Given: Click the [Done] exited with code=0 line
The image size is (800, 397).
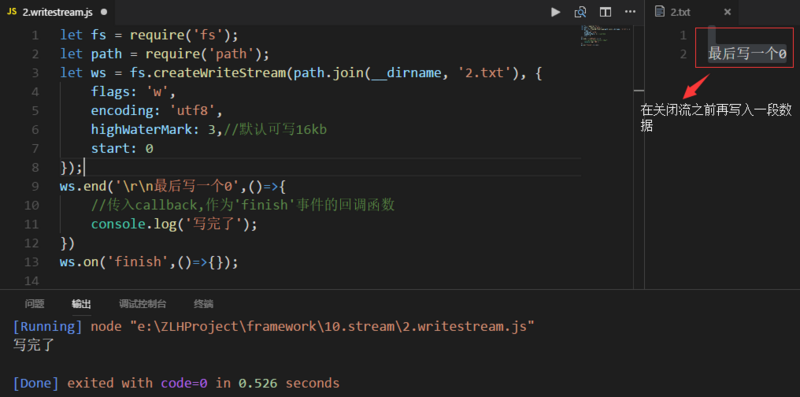Looking at the screenshot, I should 176,383.
